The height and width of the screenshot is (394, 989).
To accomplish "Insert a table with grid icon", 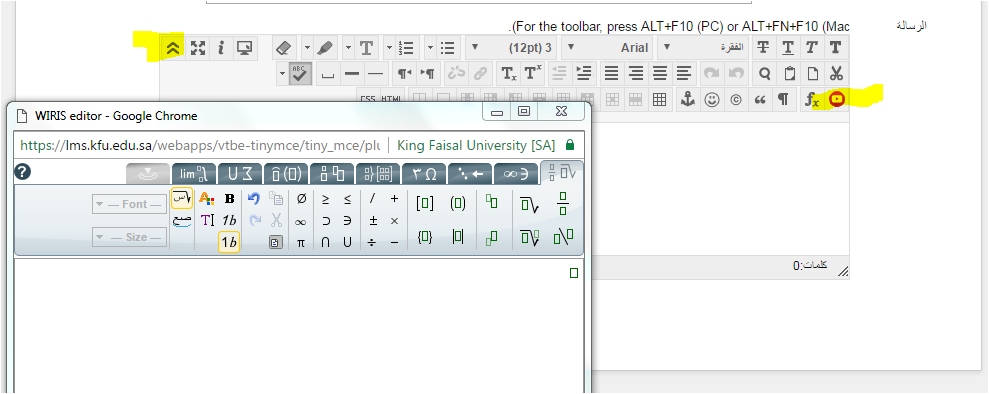I will pos(659,100).
